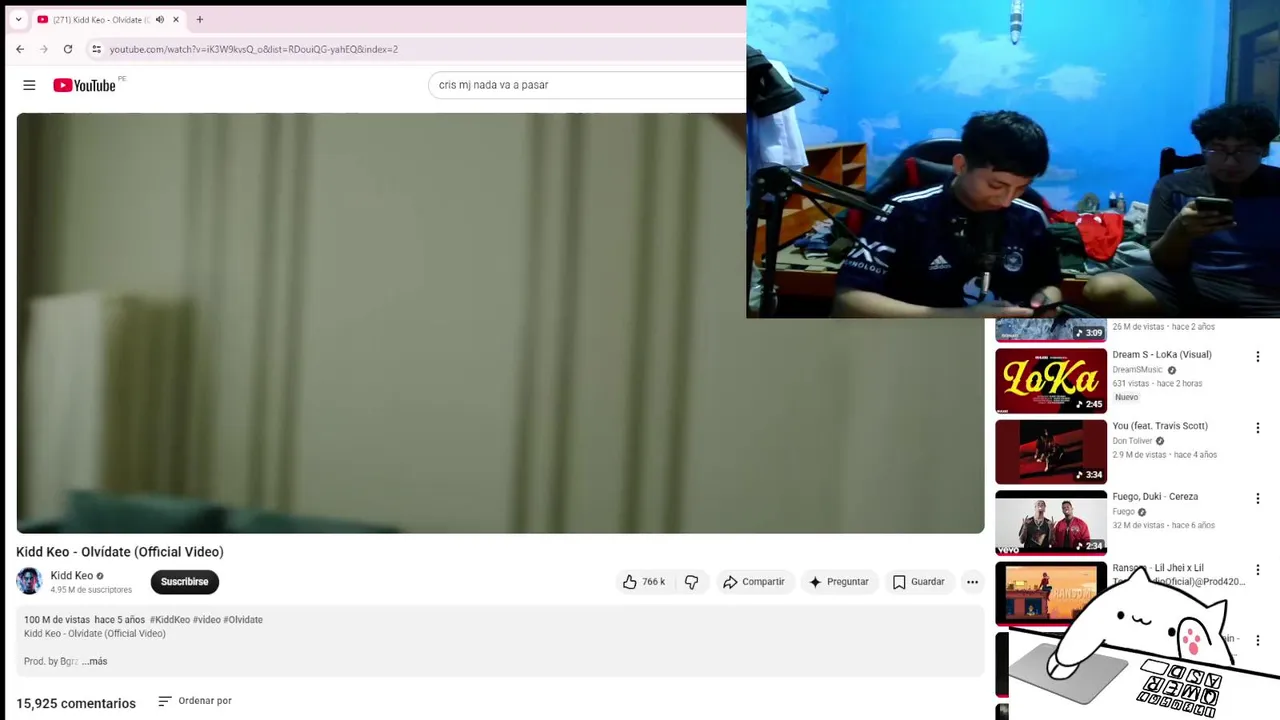Open options menu for Fuego, Duki - Cereza
The image size is (1280, 720).
point(1258,499)
